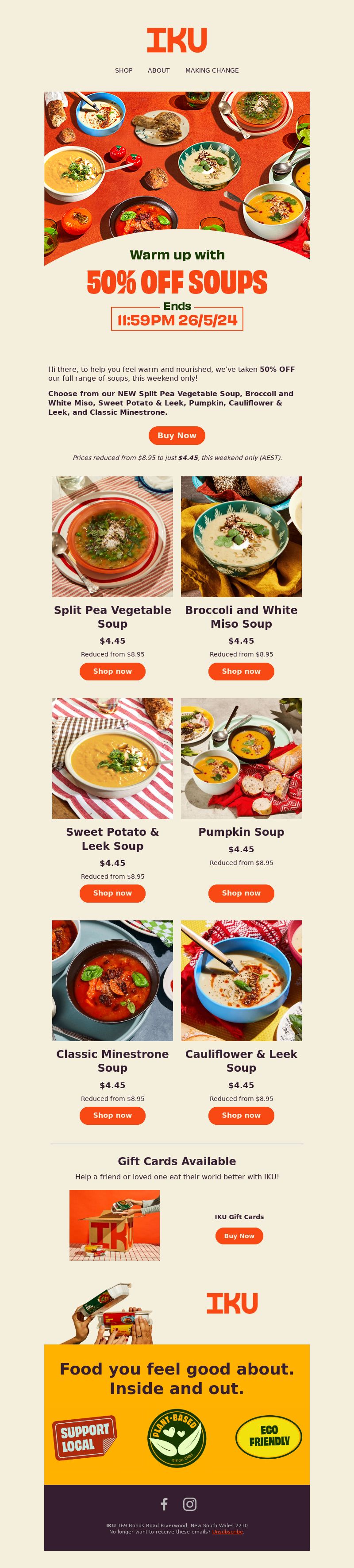354x1568 pixels.
Task: Shop now for Classic Minestrone Soup
Action: click(112, 1115)
